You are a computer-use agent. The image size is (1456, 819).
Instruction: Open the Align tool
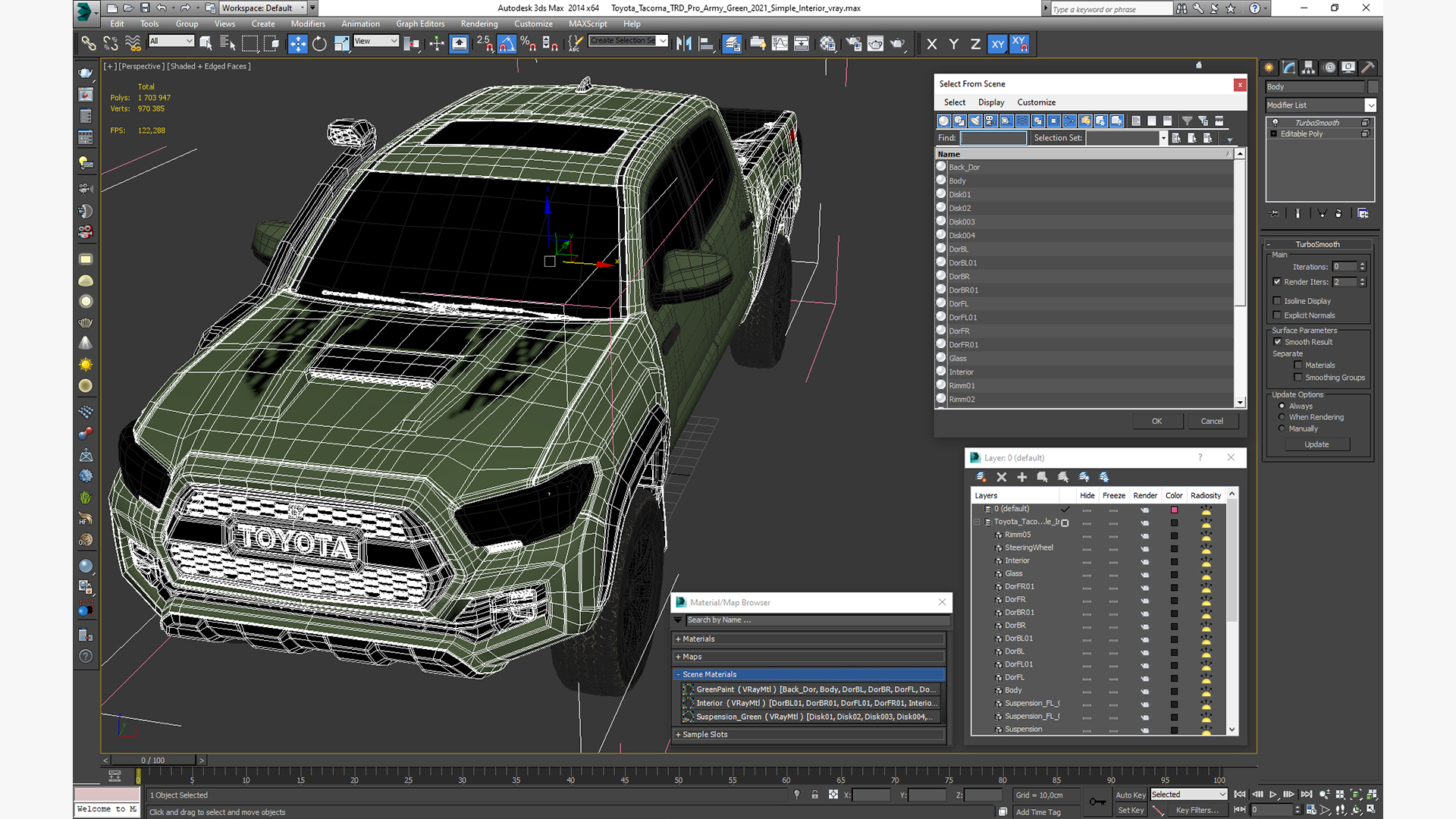pos(706,44)
